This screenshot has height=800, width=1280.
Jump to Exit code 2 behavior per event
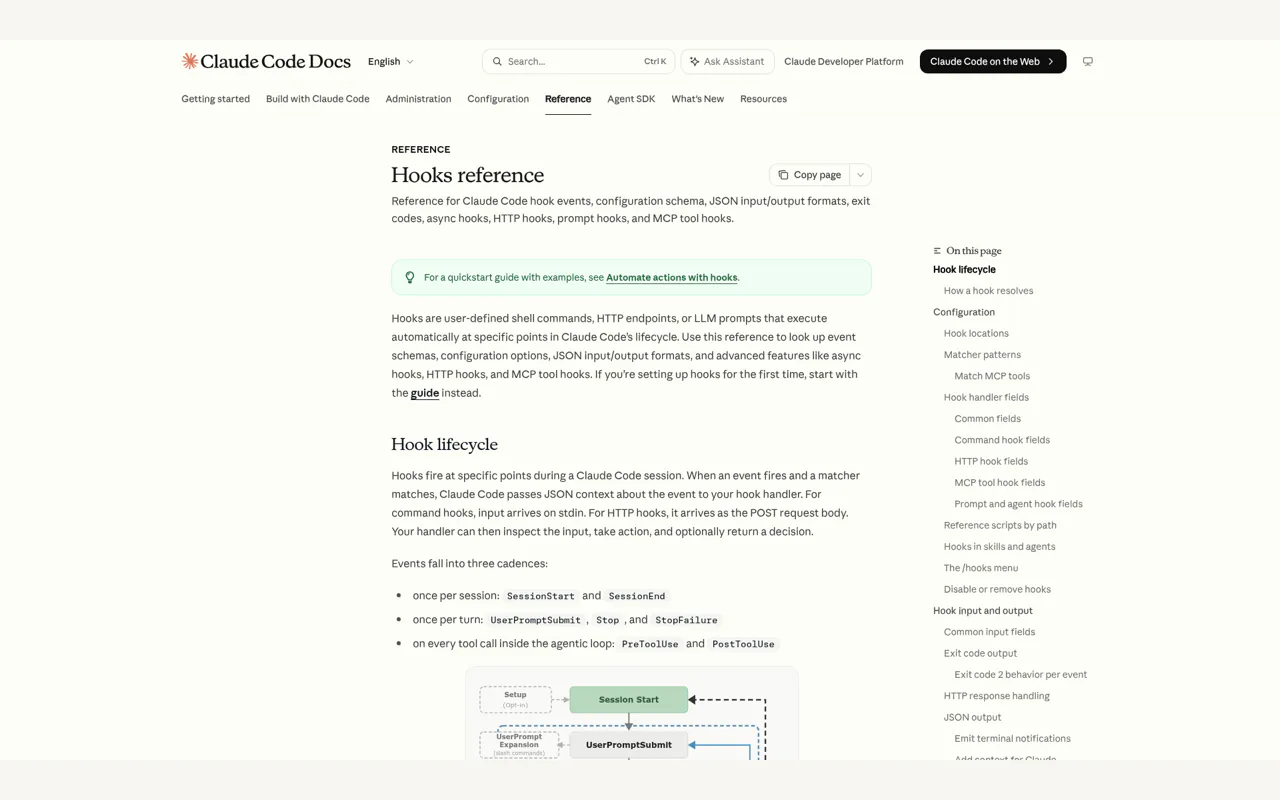[x=1020, y=675]
